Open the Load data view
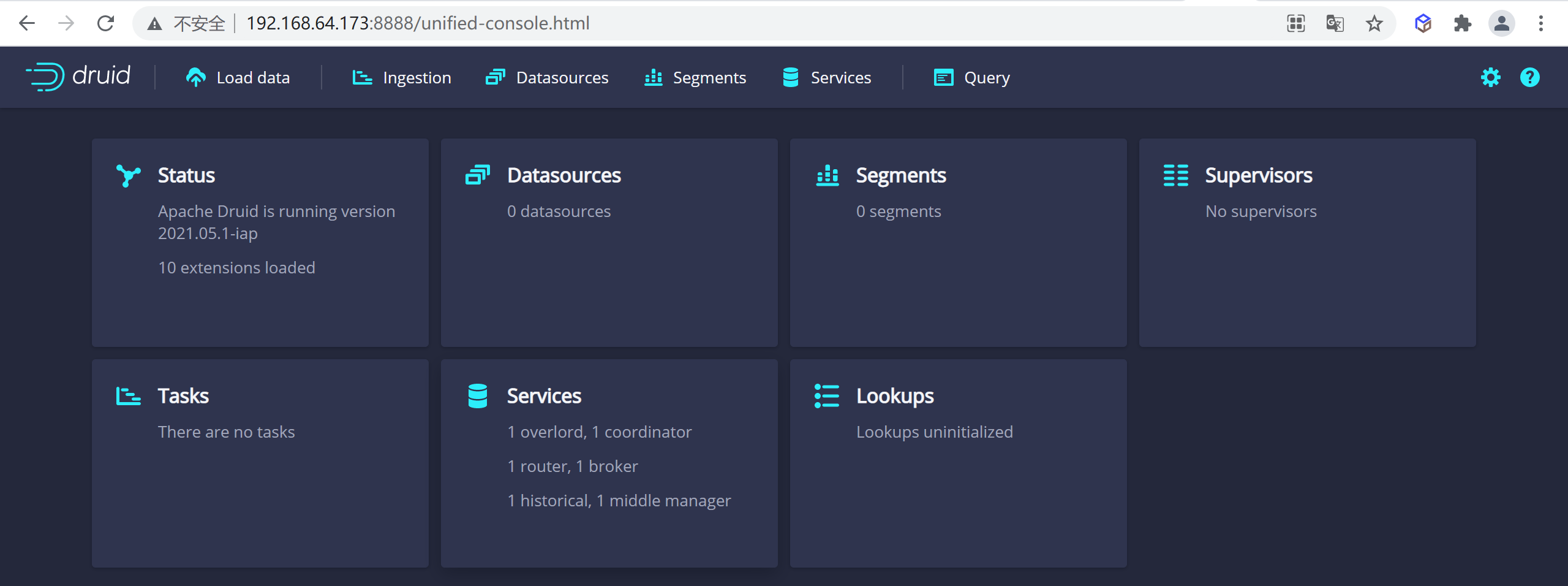This screenshot has height=586, width=1568. click(x=238, y=78)
